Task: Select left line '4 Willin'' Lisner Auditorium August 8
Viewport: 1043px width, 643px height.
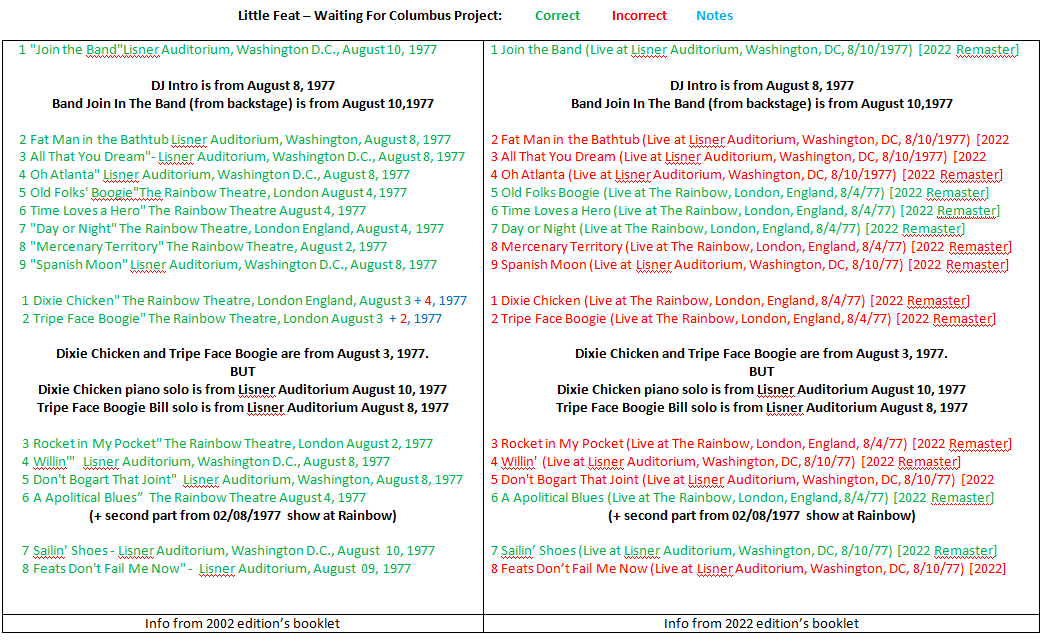Action: 206,461
